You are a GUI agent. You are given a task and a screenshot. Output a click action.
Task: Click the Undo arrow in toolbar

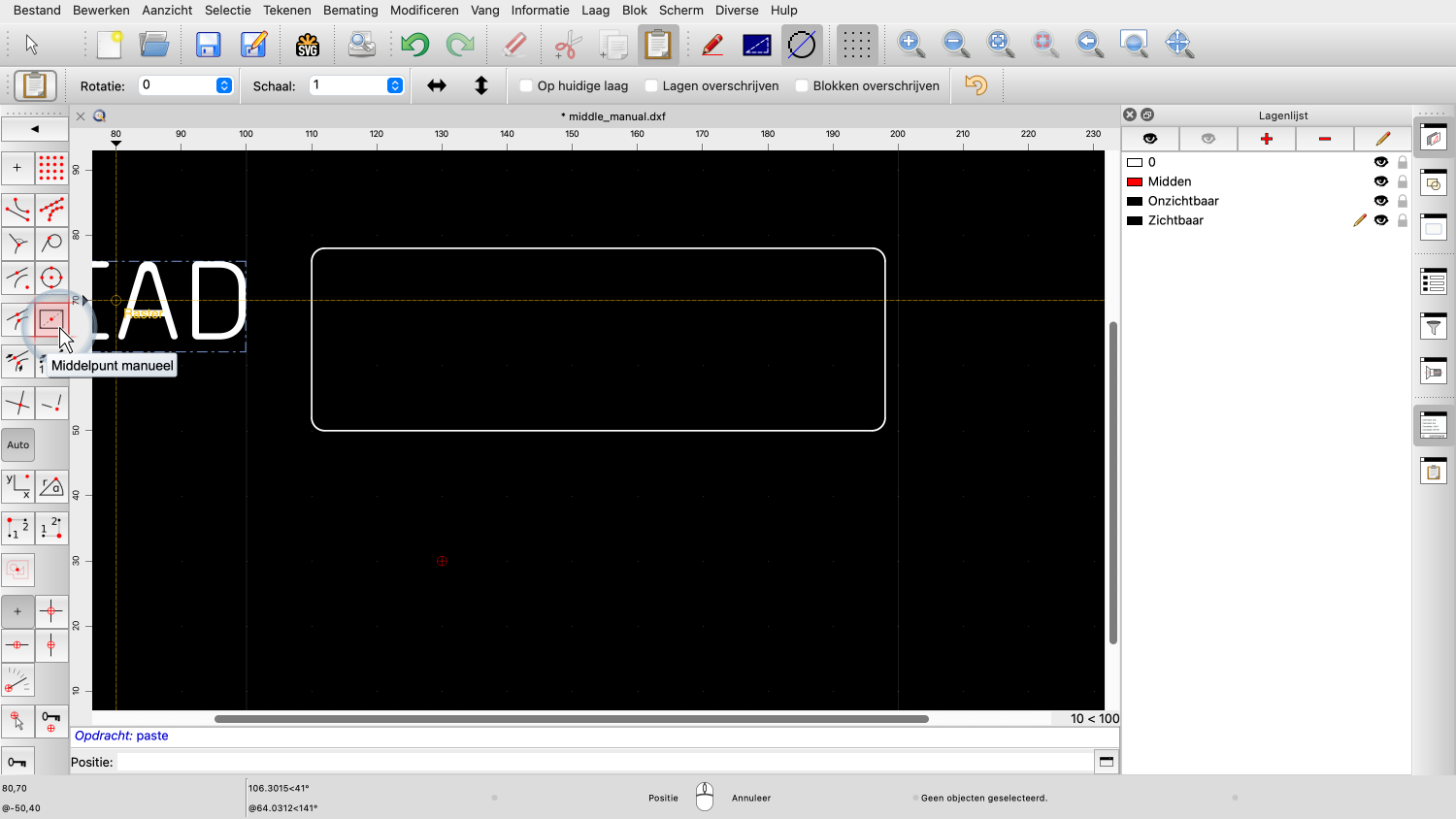click(x=414, y=45)
